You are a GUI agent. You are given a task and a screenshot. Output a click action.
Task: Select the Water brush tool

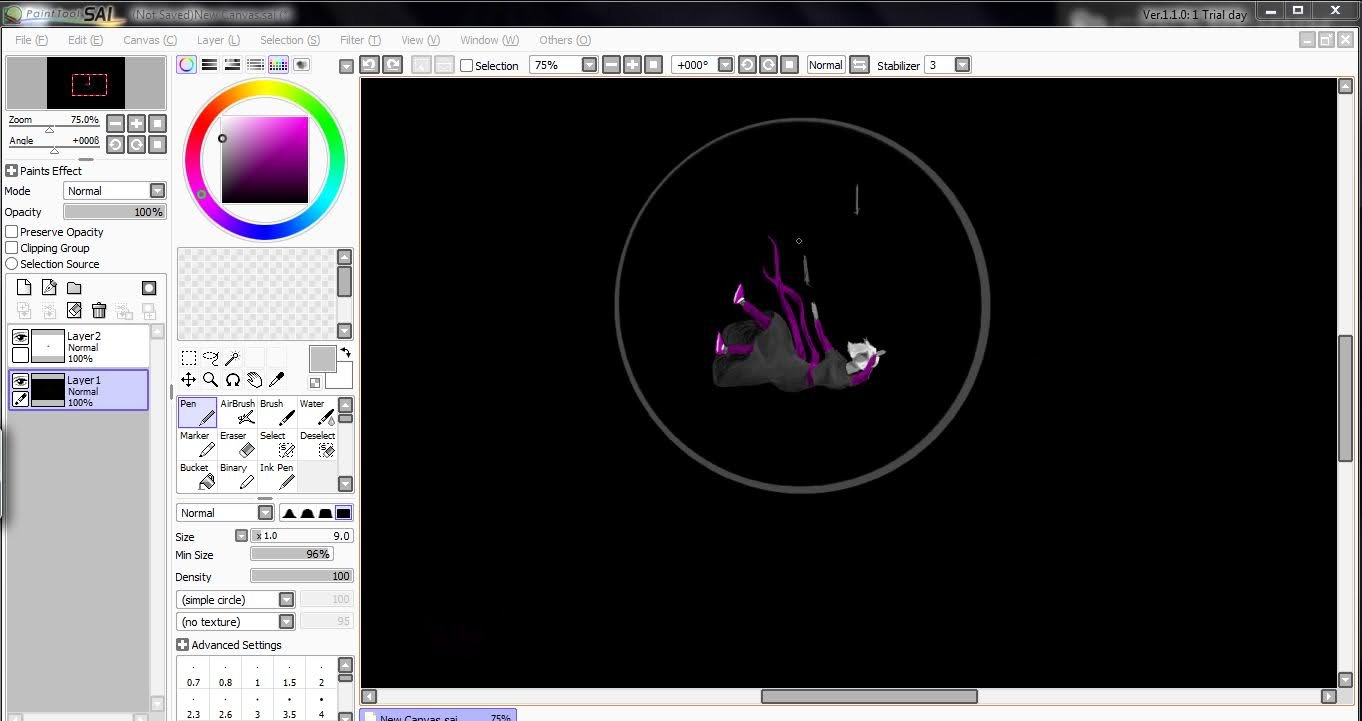click(318, 412)
